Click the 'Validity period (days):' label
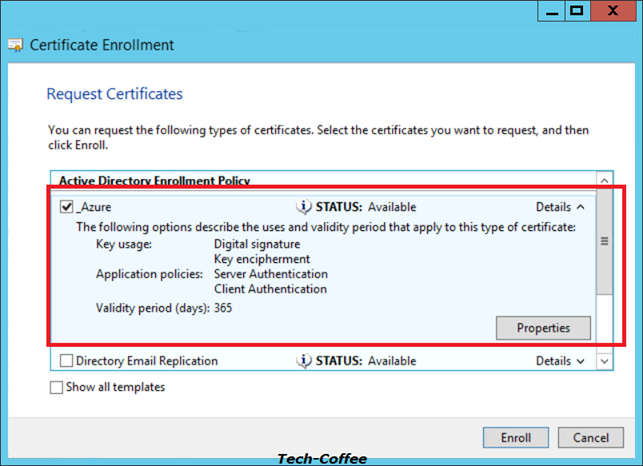Screen dimensions: 643x466 pyautogui.click(x=153, y=308)
